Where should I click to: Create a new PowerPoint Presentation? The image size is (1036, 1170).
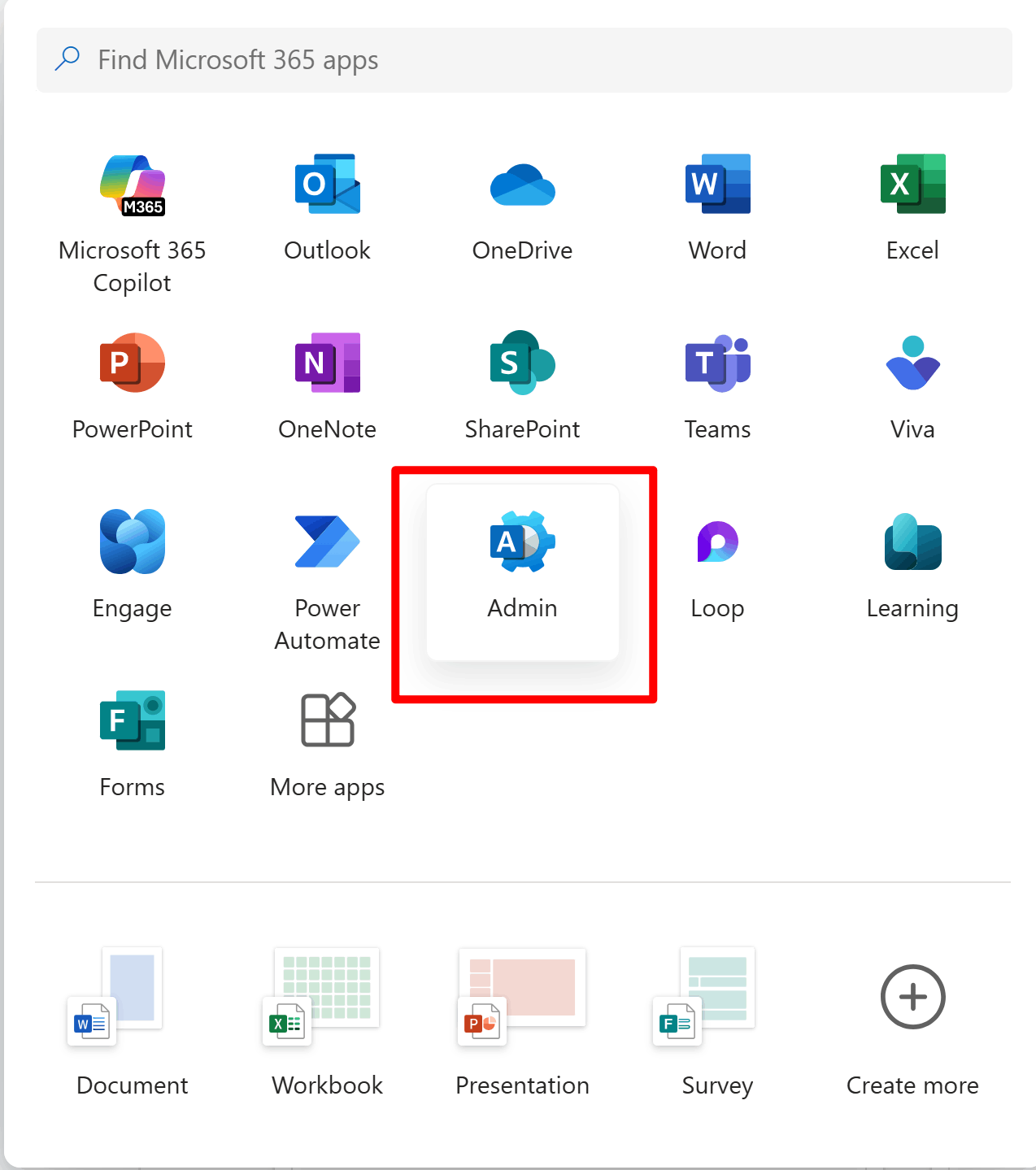[523, 1023]
